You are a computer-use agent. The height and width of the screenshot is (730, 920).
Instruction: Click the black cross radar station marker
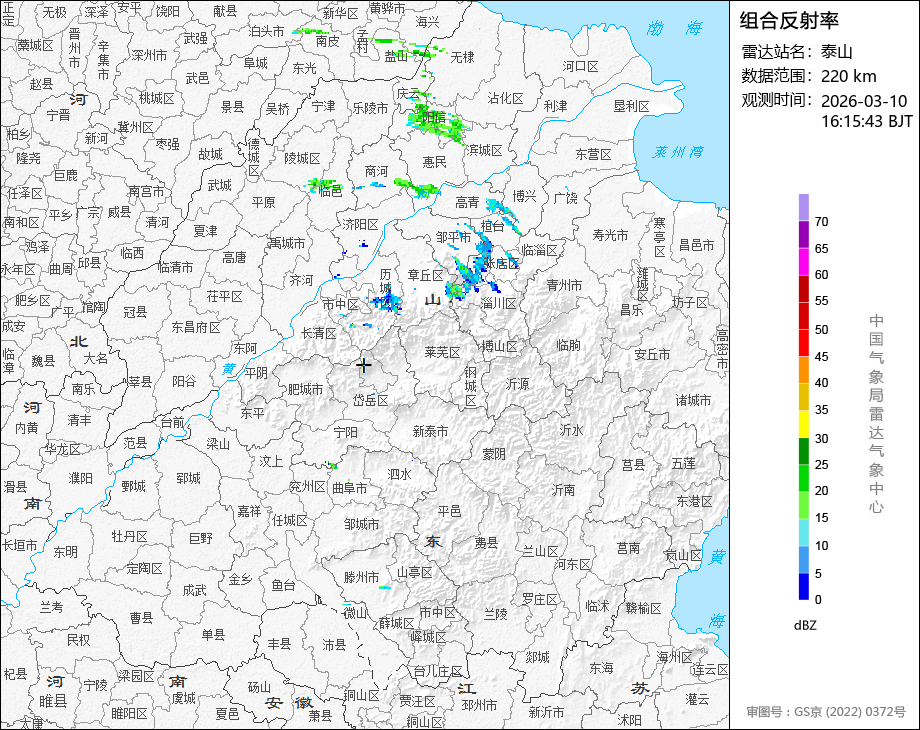tap(363, 365)
